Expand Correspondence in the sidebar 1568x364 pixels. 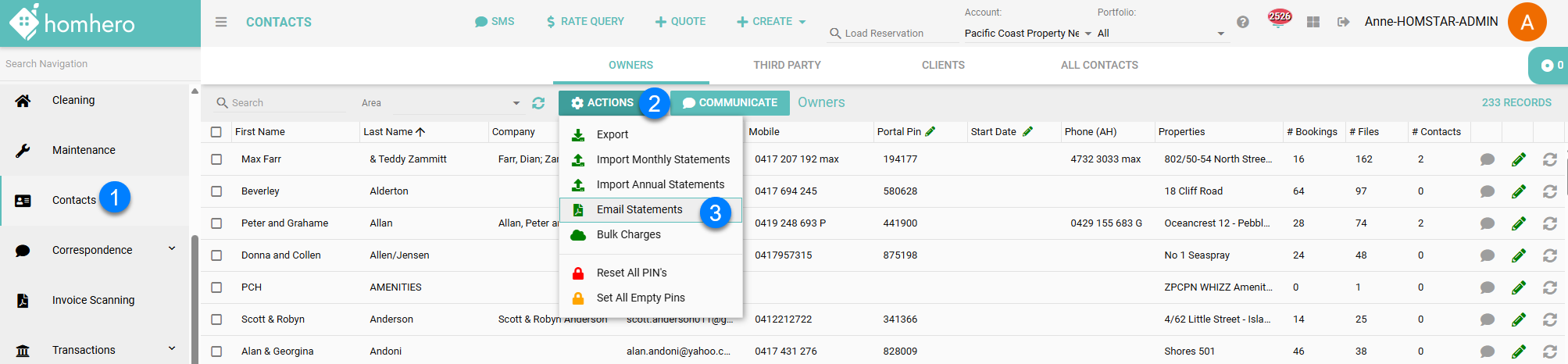coord(171,249)
